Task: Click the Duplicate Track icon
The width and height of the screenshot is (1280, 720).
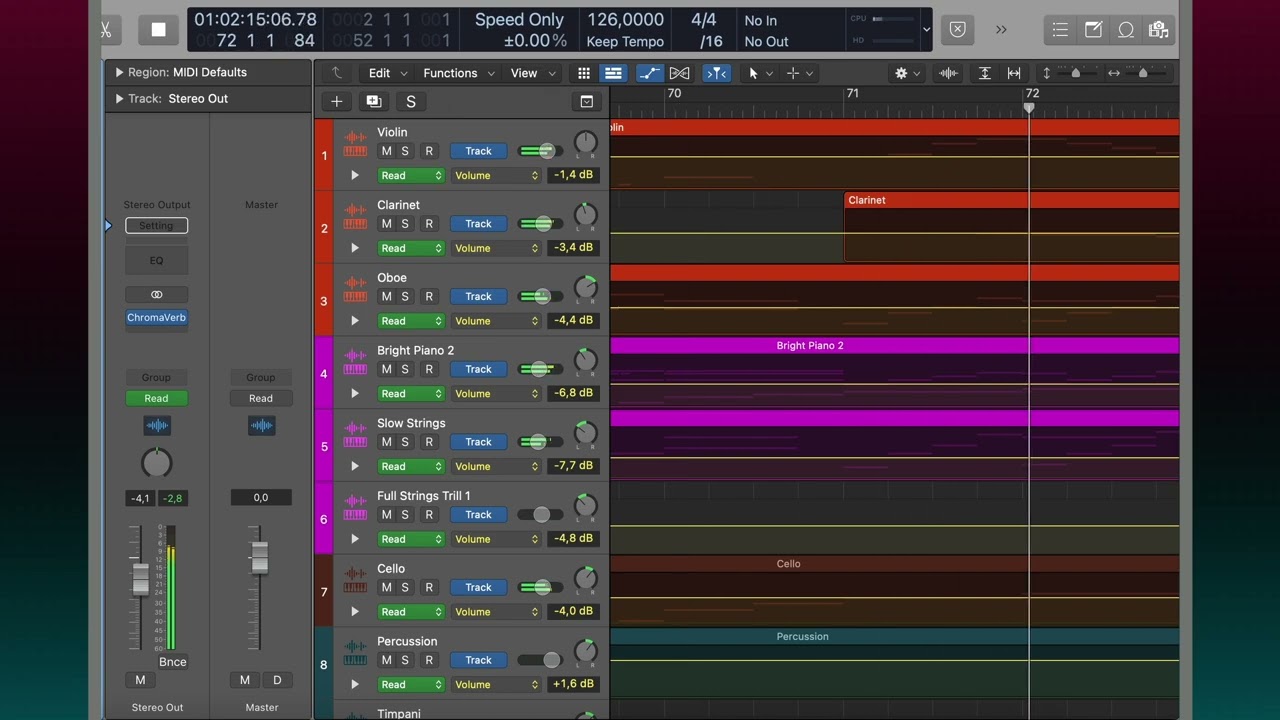Action: tap(373, 101)
